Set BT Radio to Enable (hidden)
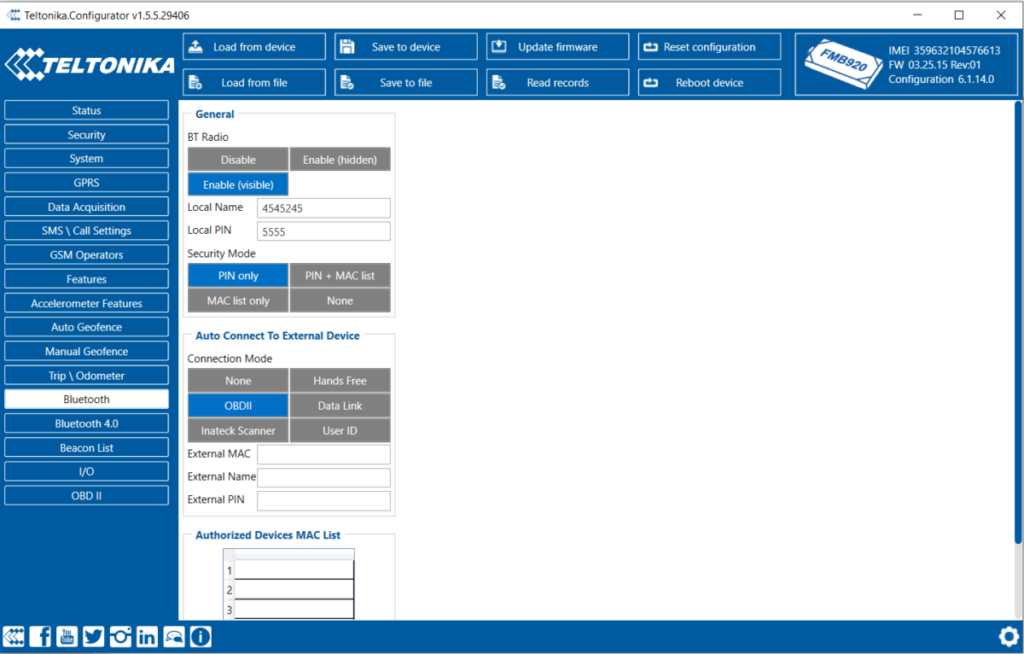 tap(340, 159)
